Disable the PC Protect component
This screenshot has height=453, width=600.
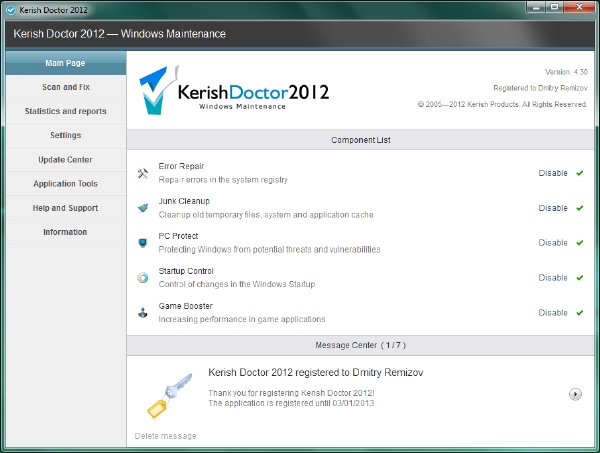[553, 243]
